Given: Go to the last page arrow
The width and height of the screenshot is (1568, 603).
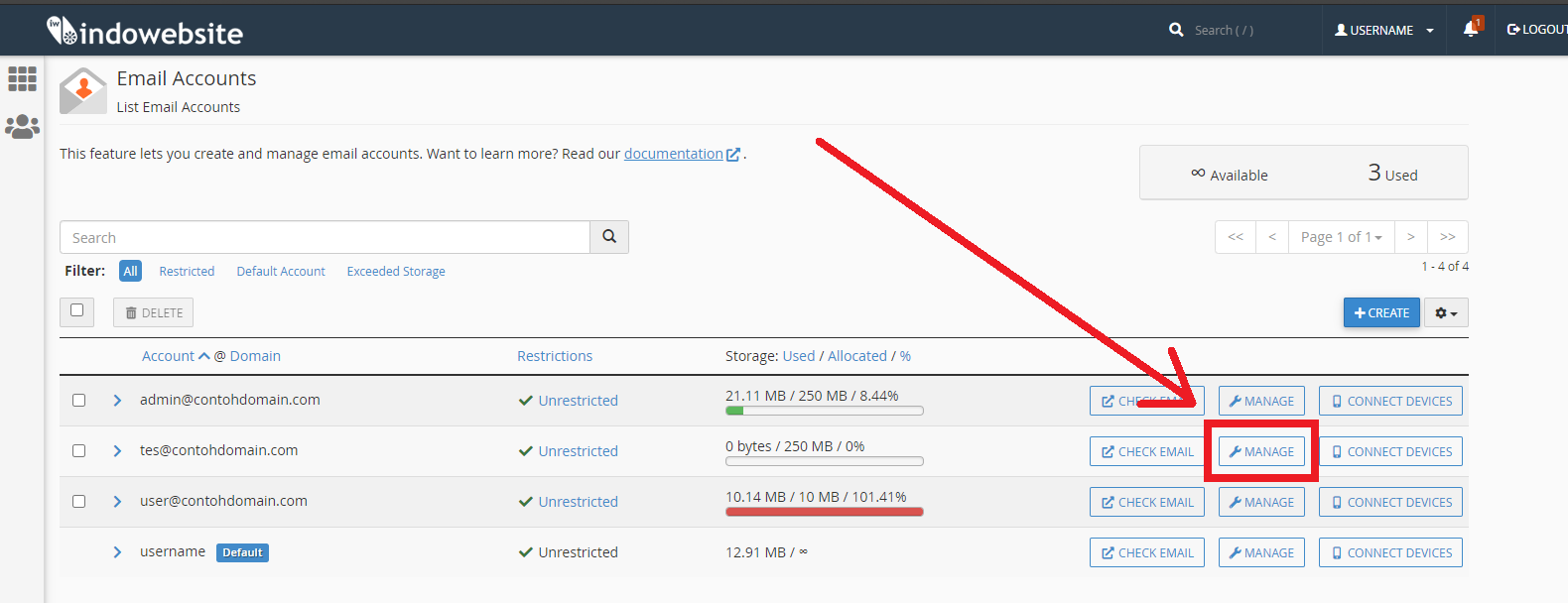Looking at the screenshot, I should [1447, 237].
